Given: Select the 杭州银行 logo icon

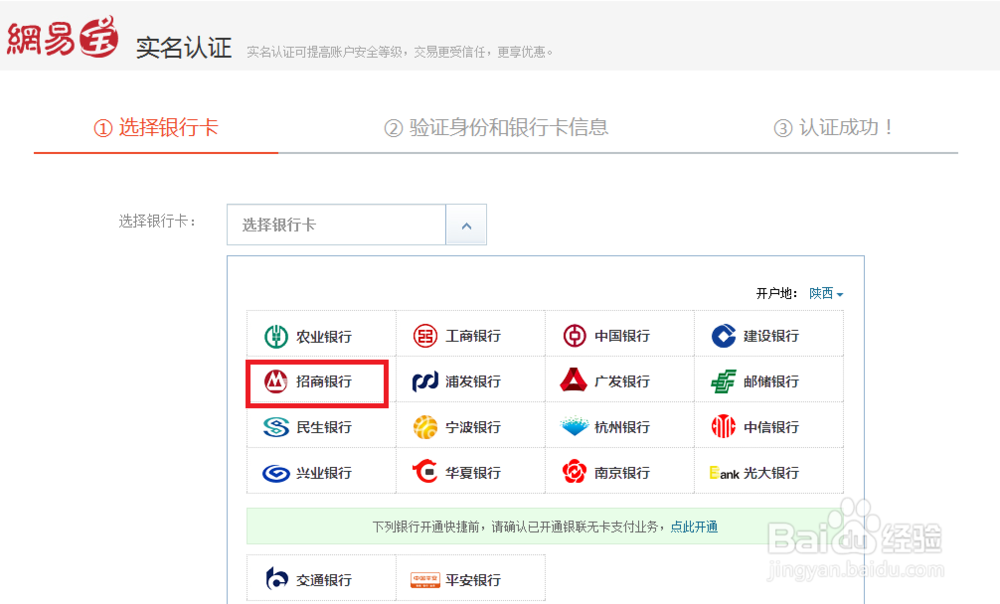Looking at the screenshot, I should 574,426.
